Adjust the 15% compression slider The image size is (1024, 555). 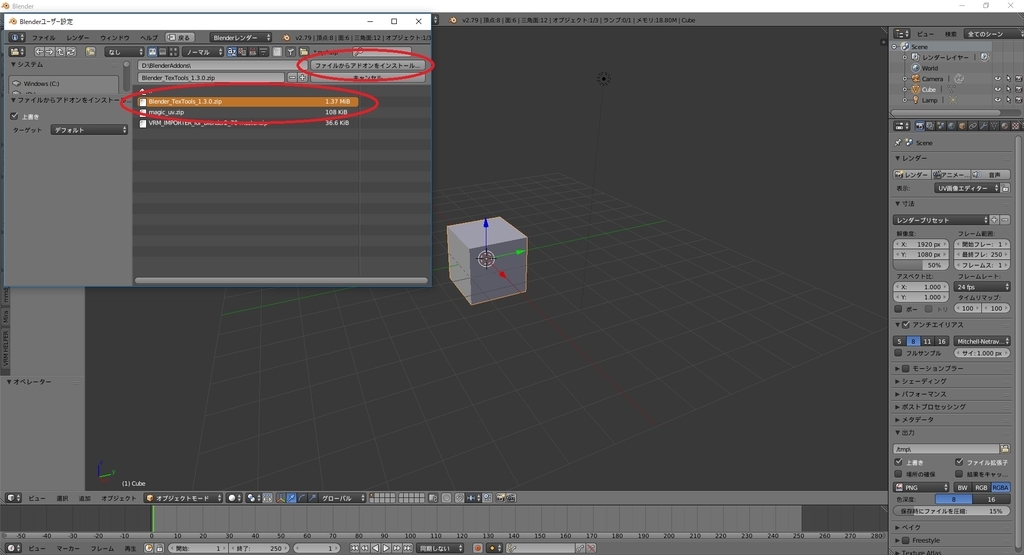coord(952,511)
